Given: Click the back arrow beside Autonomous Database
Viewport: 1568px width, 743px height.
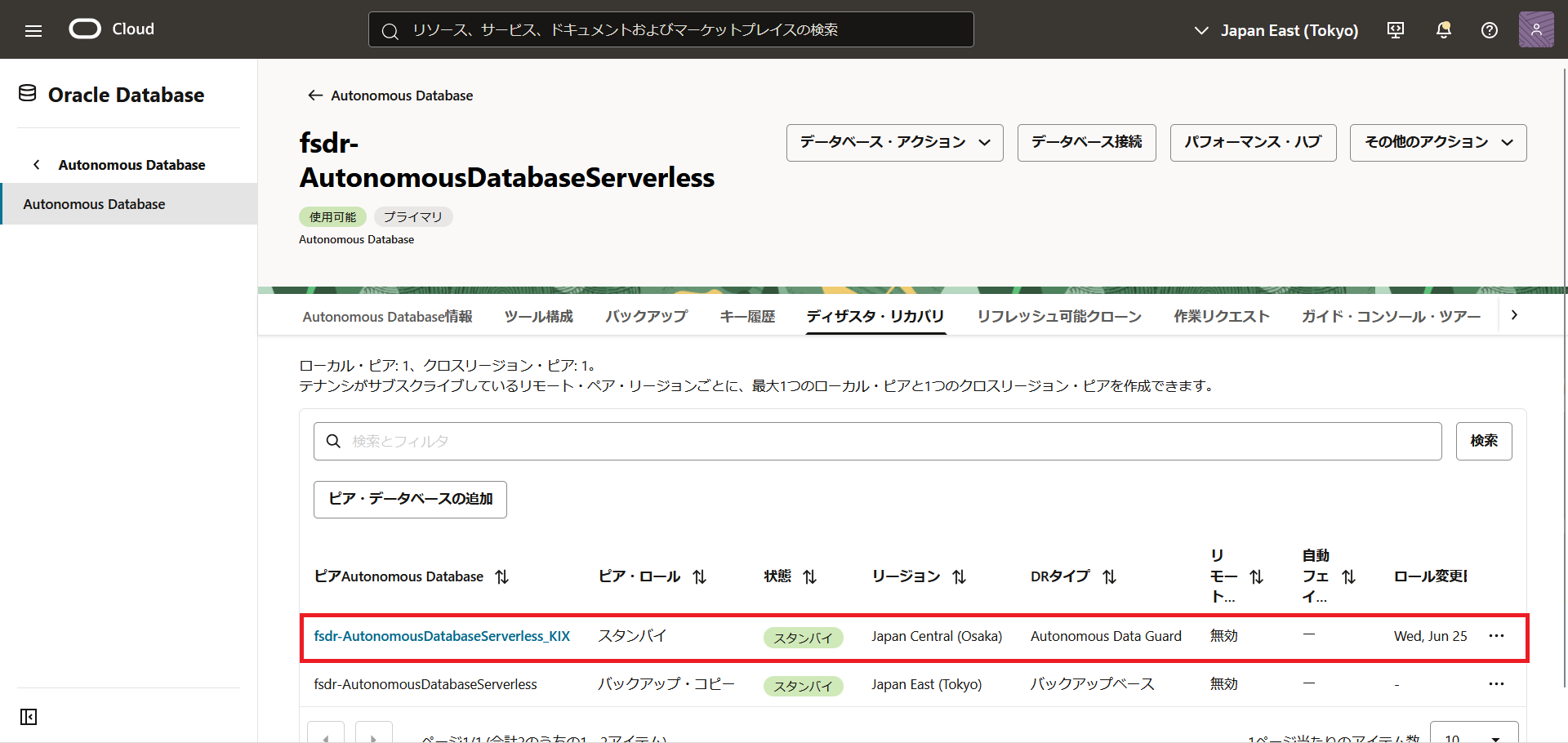Looking at the screenshot, I should 315,96.
